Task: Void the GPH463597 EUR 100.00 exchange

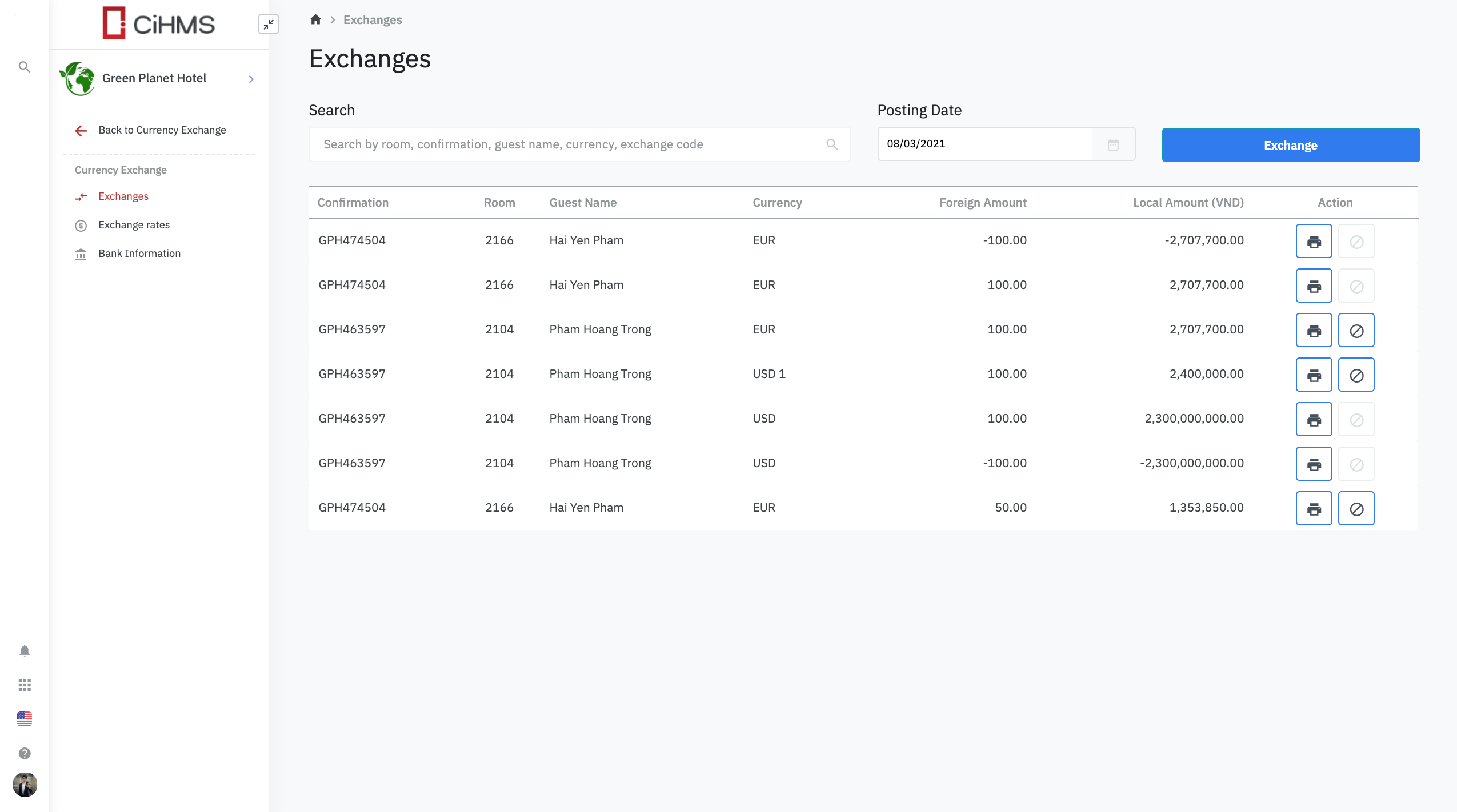Action: point(1355,330)
